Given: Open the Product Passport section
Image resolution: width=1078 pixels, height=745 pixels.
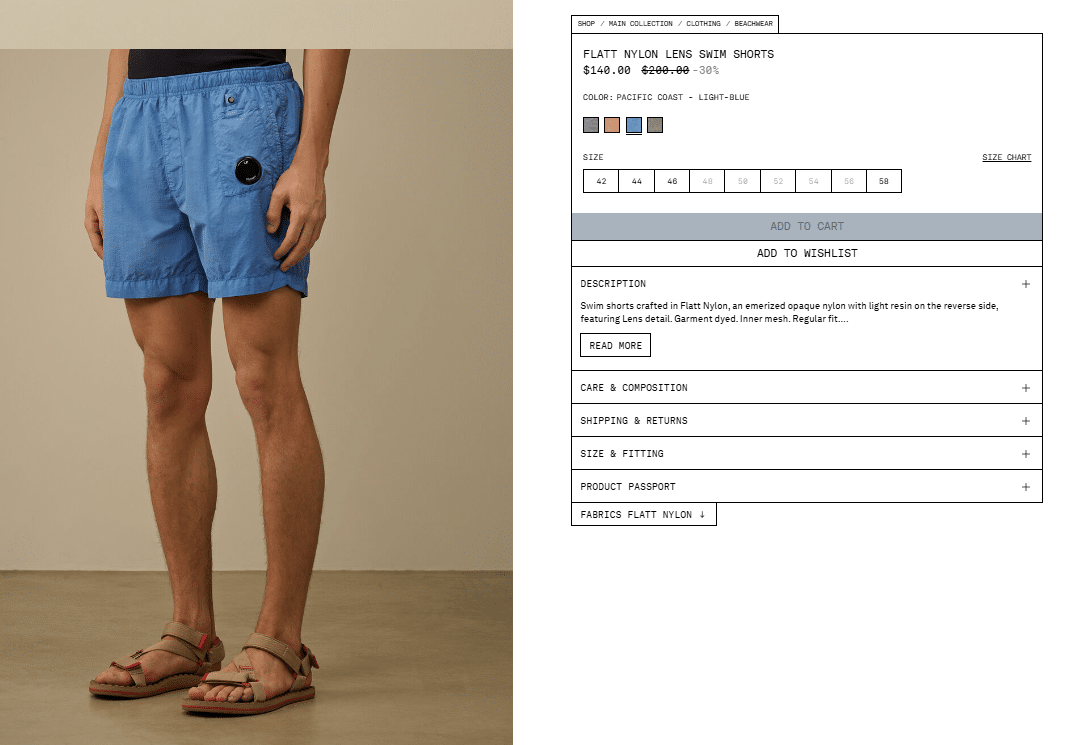Looking at the screenshot, I should point(806,487).
